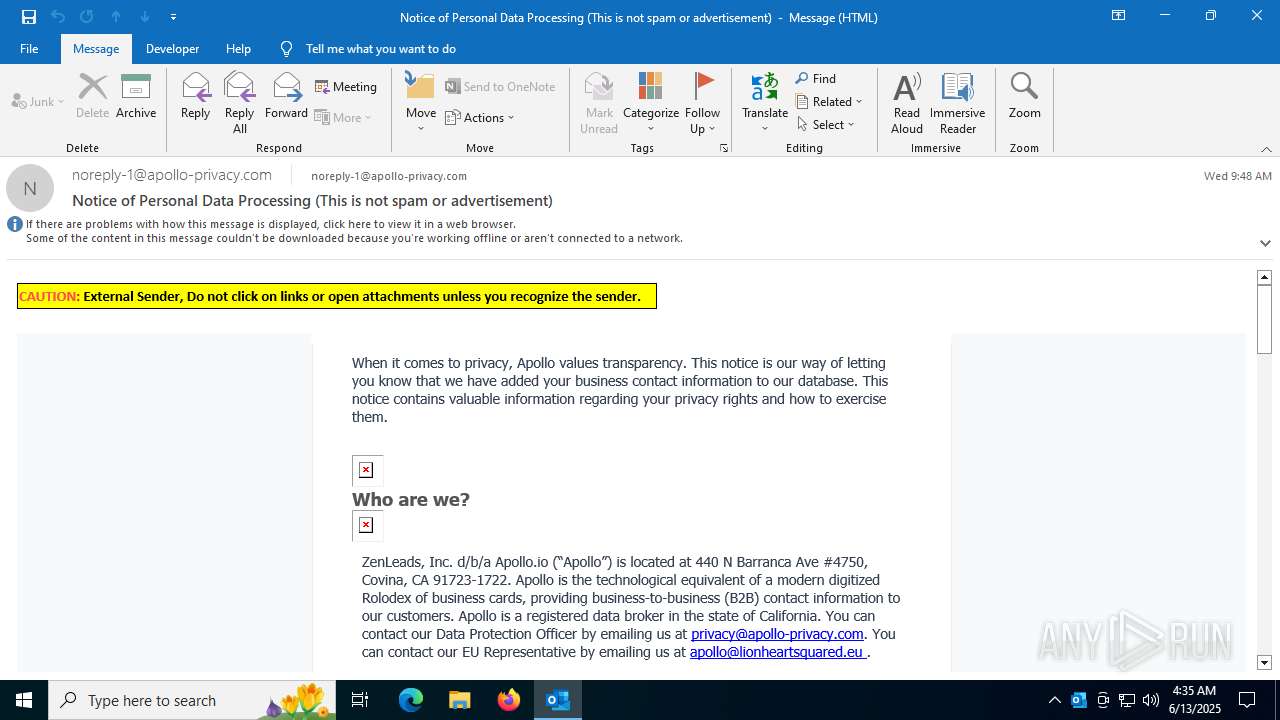Delete the message with the X icon
The image size is (1280, 720).
(92, 96)
